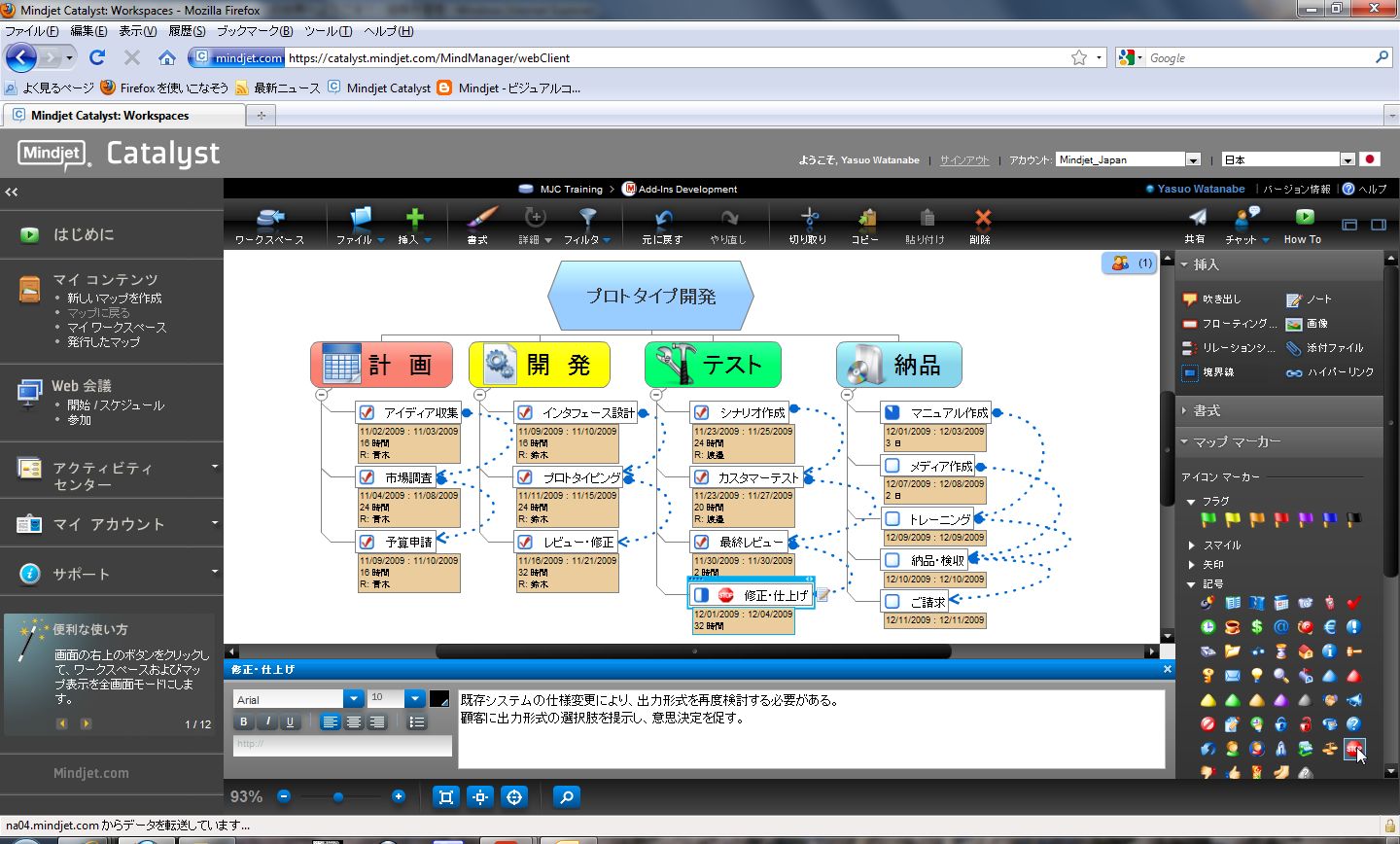The image size is (1400, 844).
Task: Open the ツール(T) menu
Action: [x=328, y=31]
